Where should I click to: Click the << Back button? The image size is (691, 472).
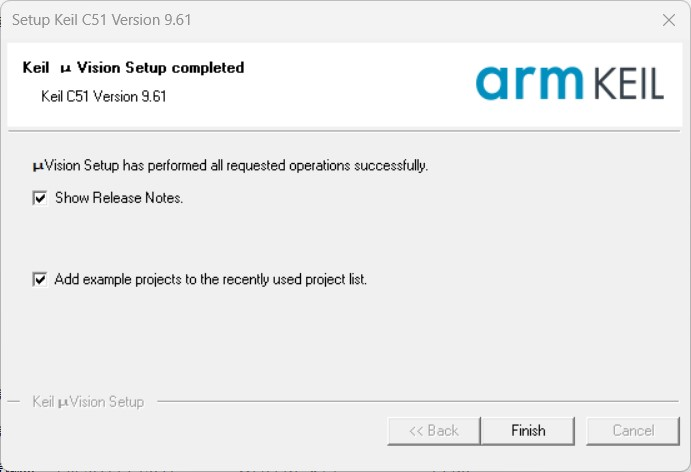433,431
